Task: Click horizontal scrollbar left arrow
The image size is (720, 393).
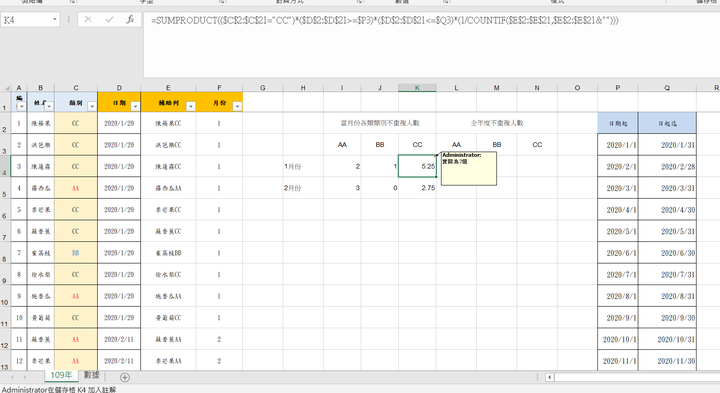Action: click(549, 377)
